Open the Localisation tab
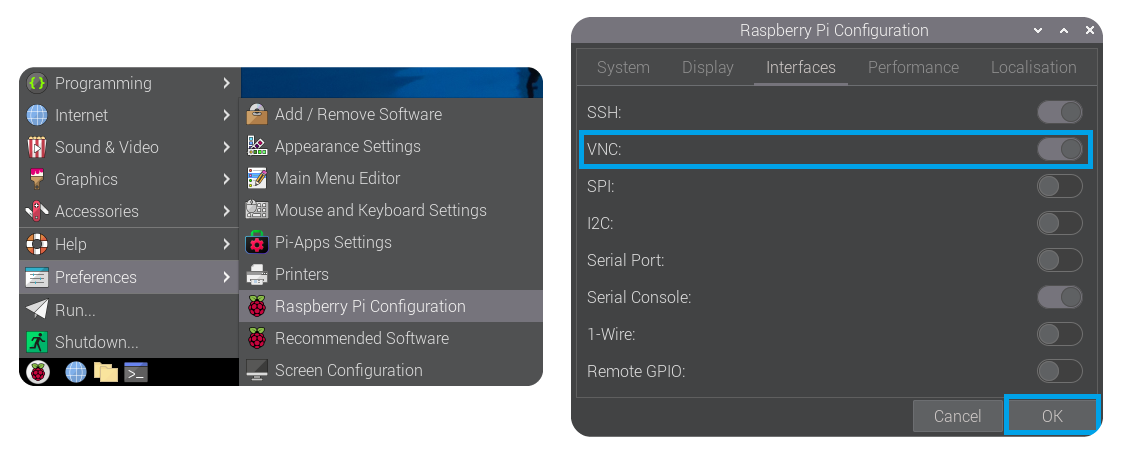 point(1033,67)
